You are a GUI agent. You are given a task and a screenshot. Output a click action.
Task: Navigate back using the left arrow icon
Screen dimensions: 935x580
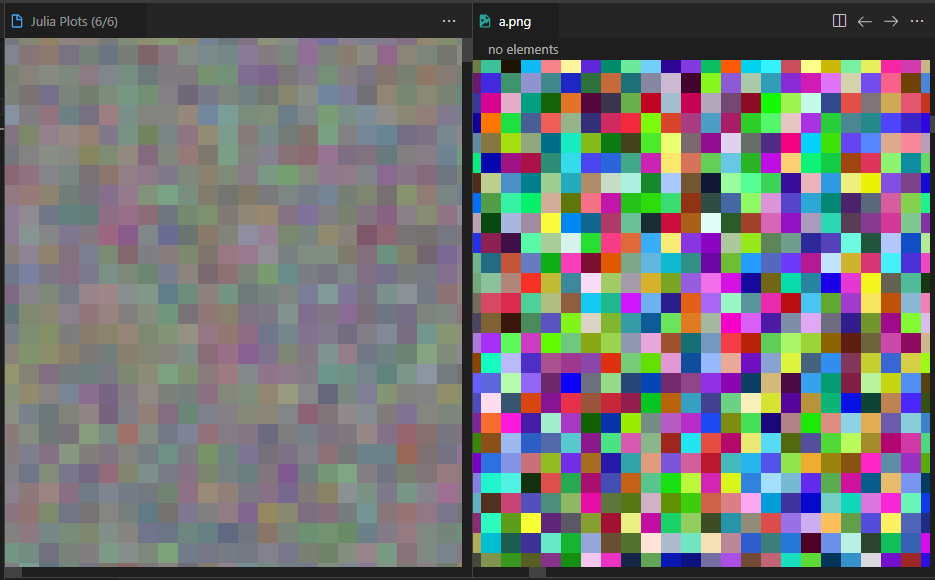click(865, 20)
